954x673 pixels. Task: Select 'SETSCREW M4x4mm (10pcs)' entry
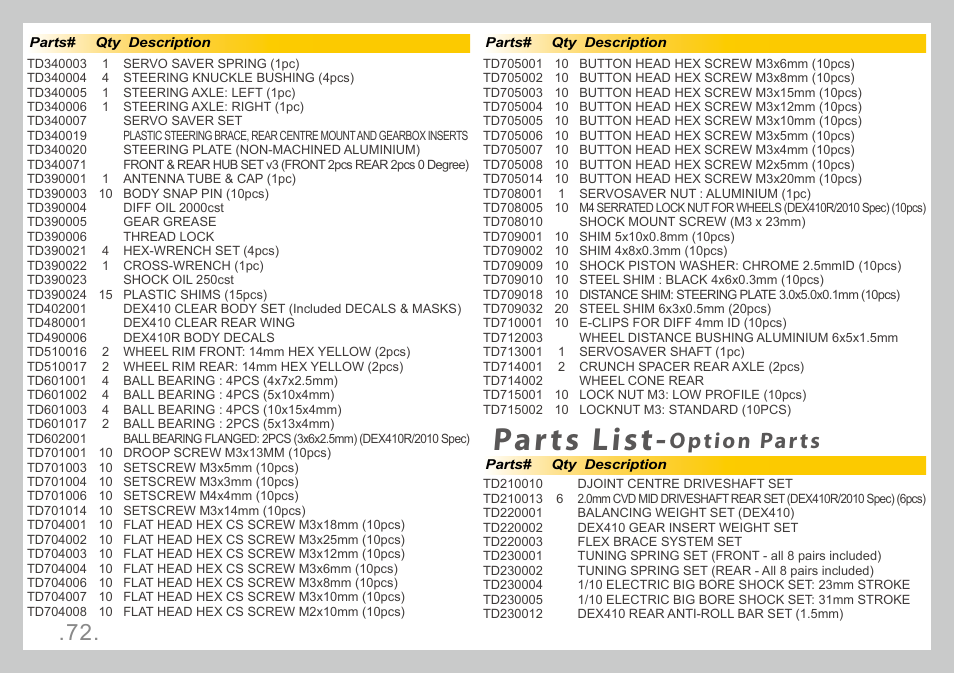click(211, 496)
